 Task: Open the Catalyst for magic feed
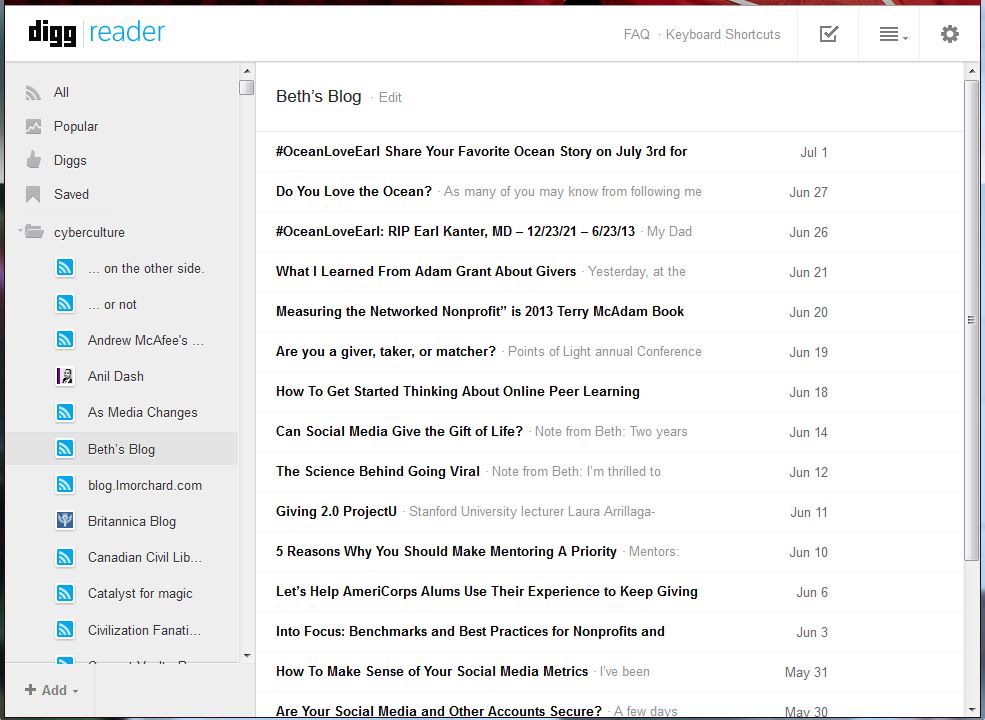pyautogui.click(x=140, y=594)
